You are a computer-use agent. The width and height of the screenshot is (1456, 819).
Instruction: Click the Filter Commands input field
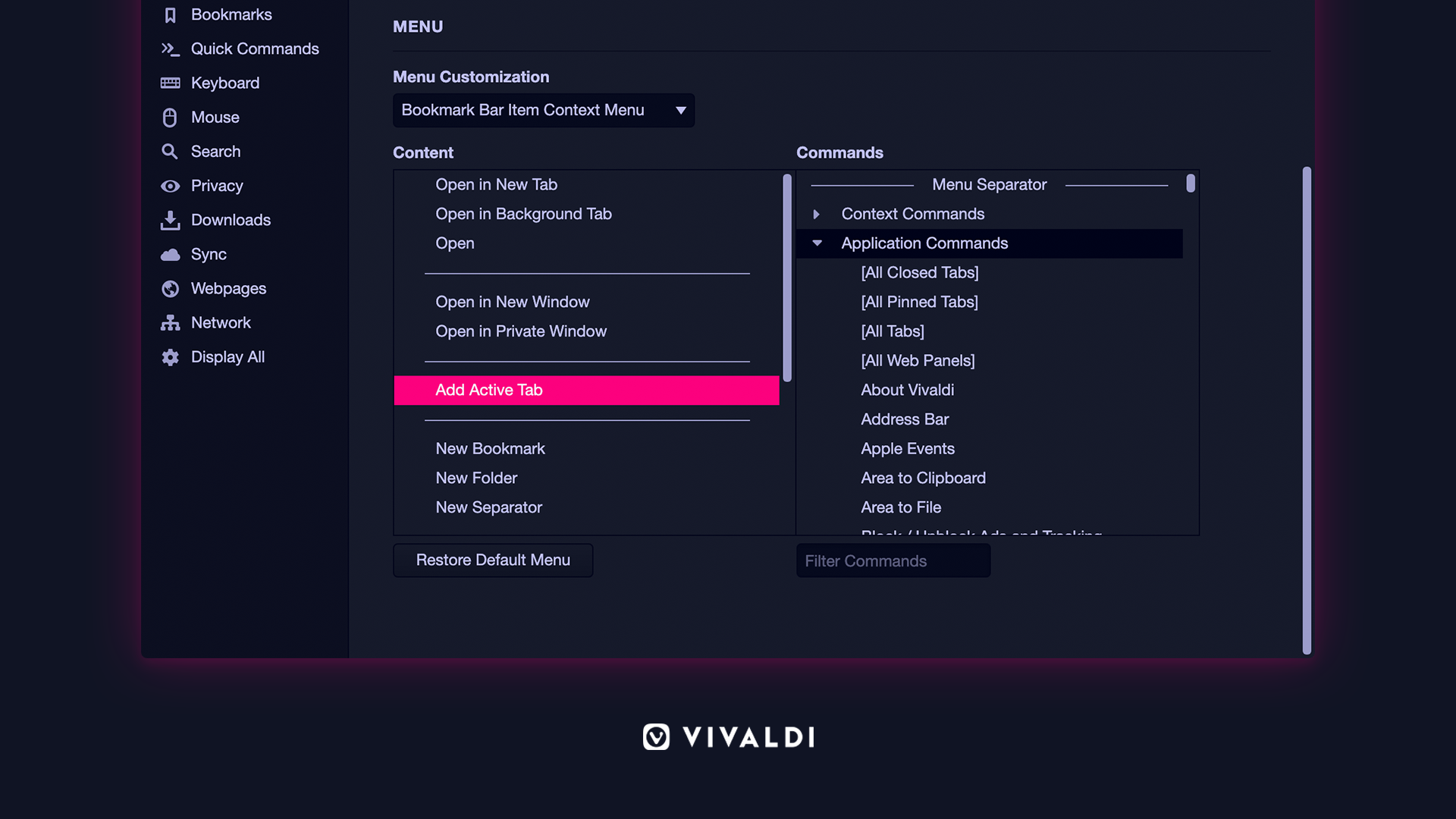pyautogui.click(x=893, y=560)
